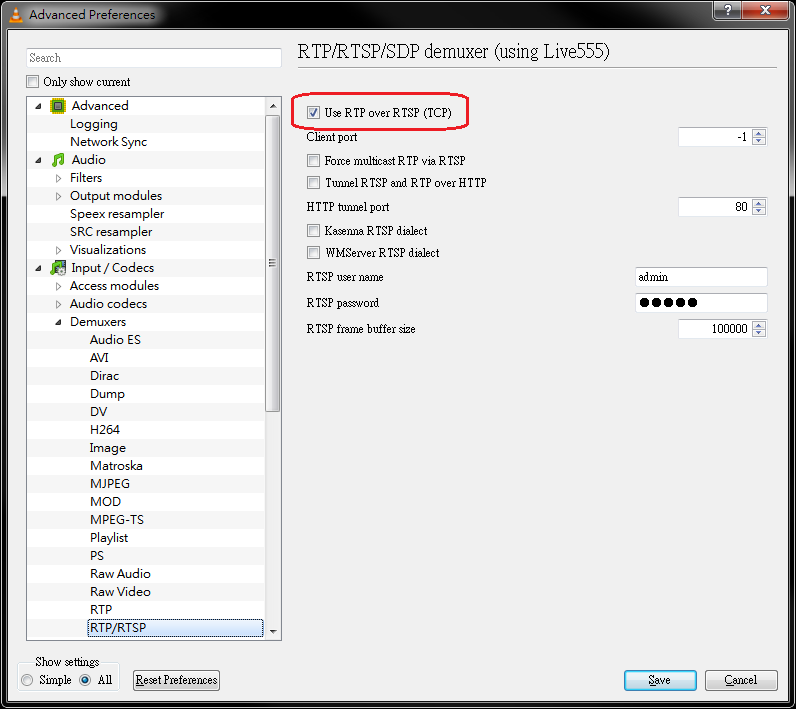Click the Advanced chip icon in tree

(58, 106)
